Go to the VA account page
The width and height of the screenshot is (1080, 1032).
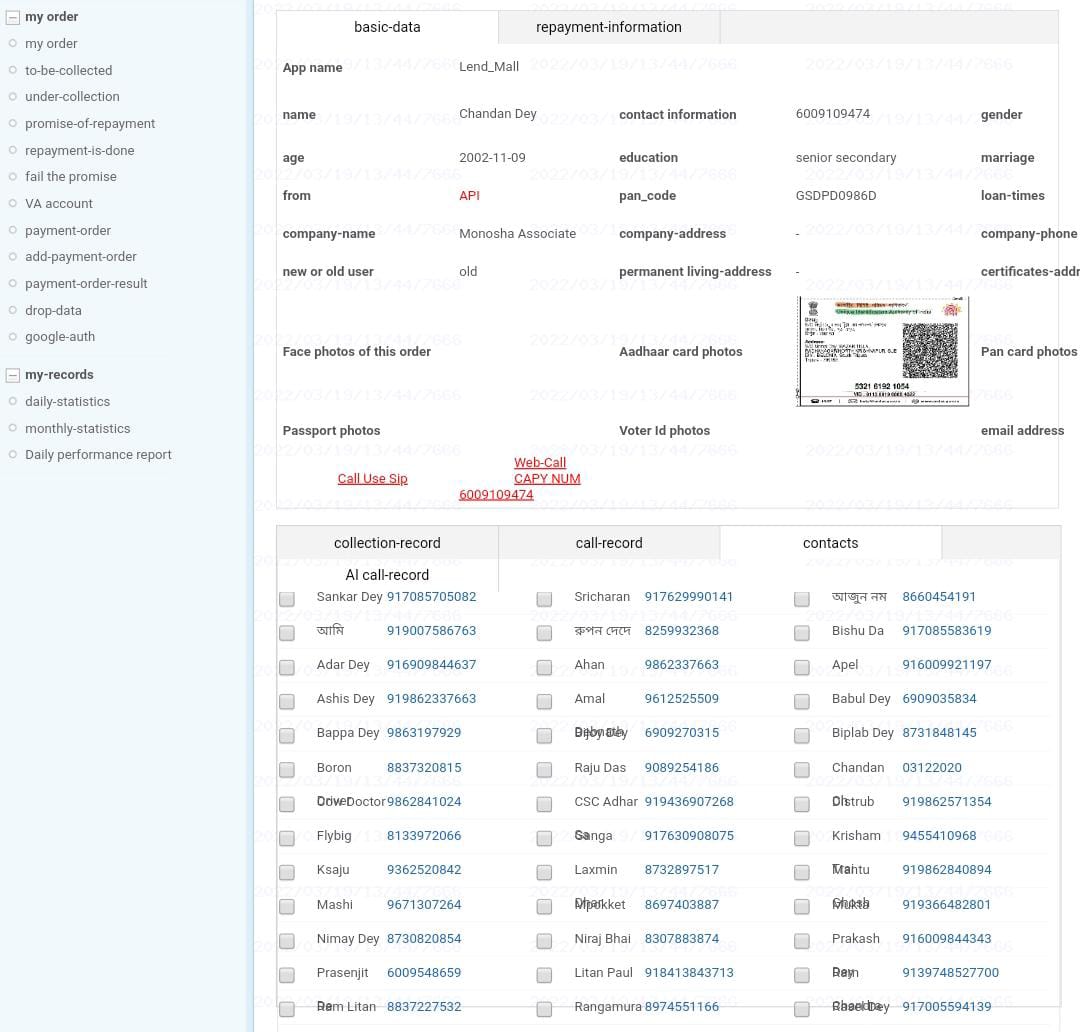pos(58,203)
